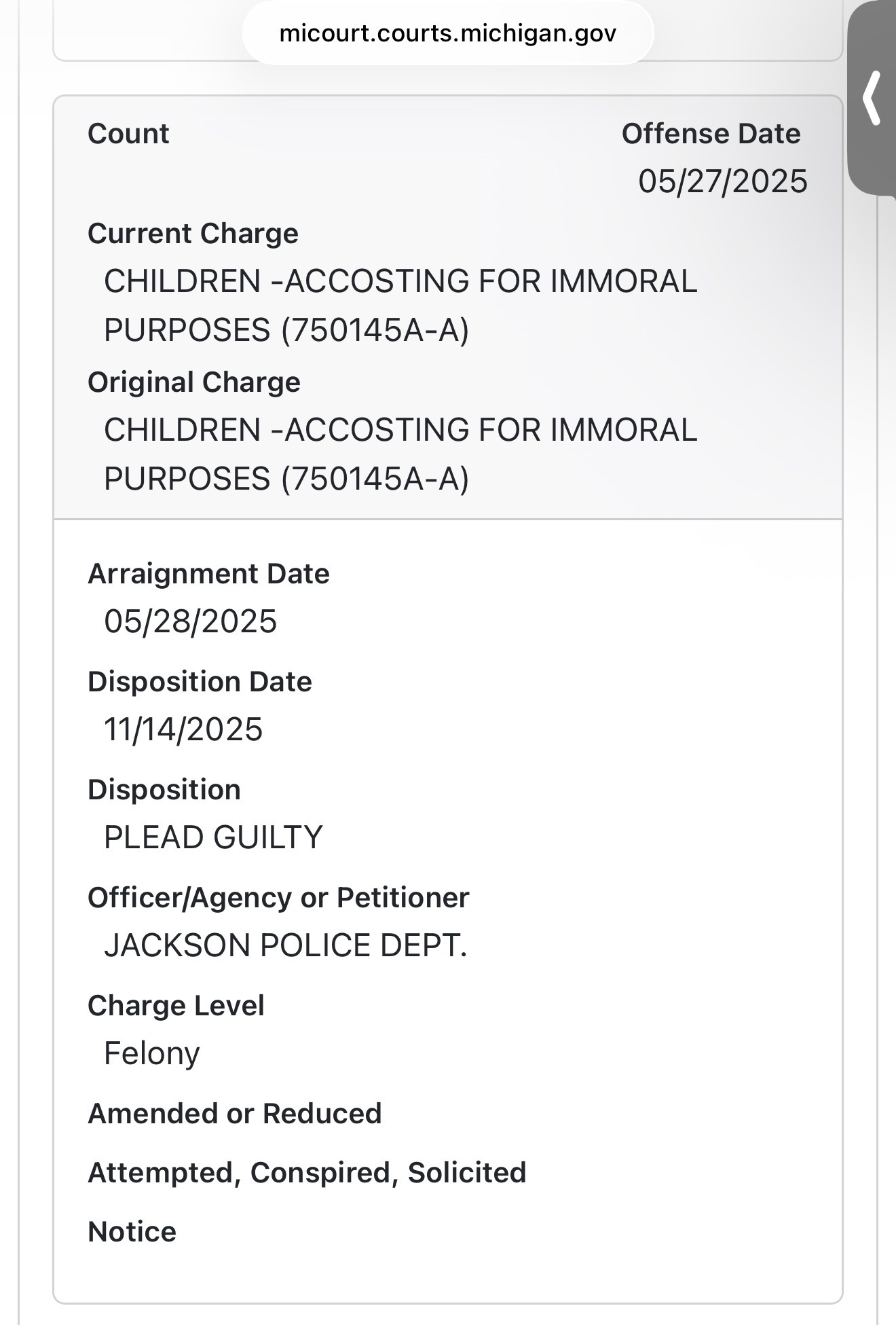896x1325 pixels.
Task: Select the JACKSON POLICE DEPT. text
Action: [x=285, y=945]
